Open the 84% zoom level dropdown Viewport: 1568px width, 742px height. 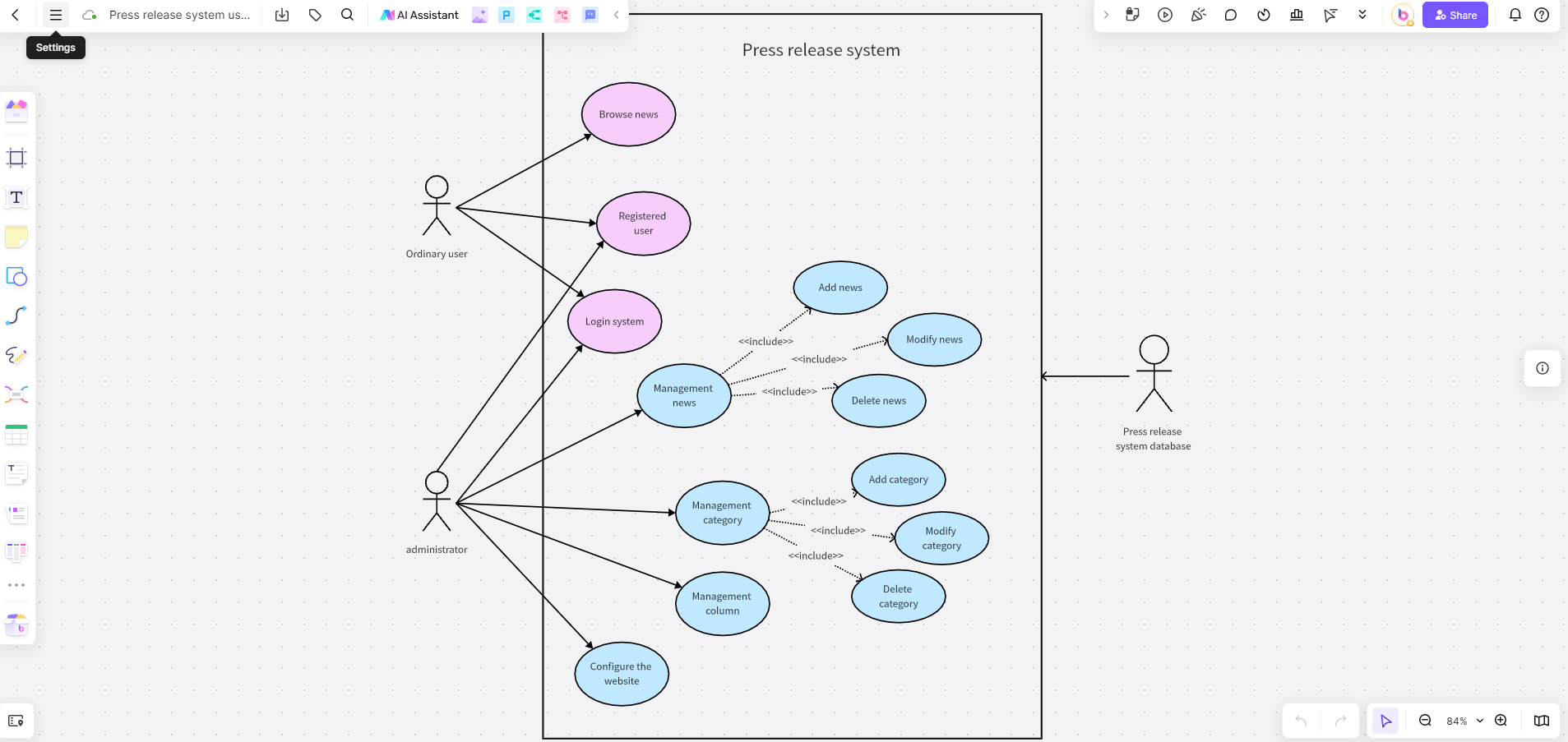point(1464,721)
